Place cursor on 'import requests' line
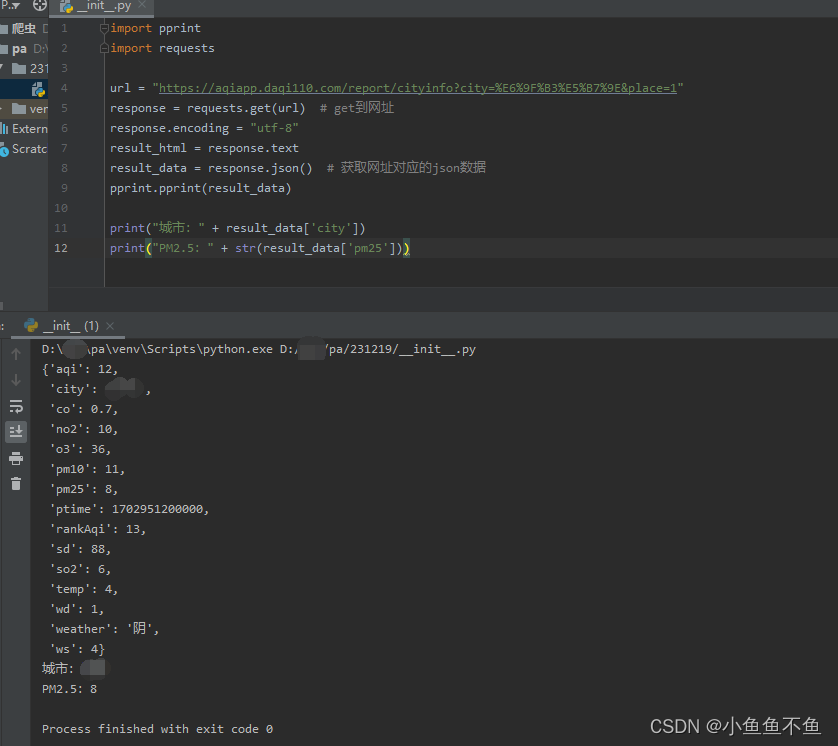The height and width of the screenshot is (746, 838). tap(162, 49)
